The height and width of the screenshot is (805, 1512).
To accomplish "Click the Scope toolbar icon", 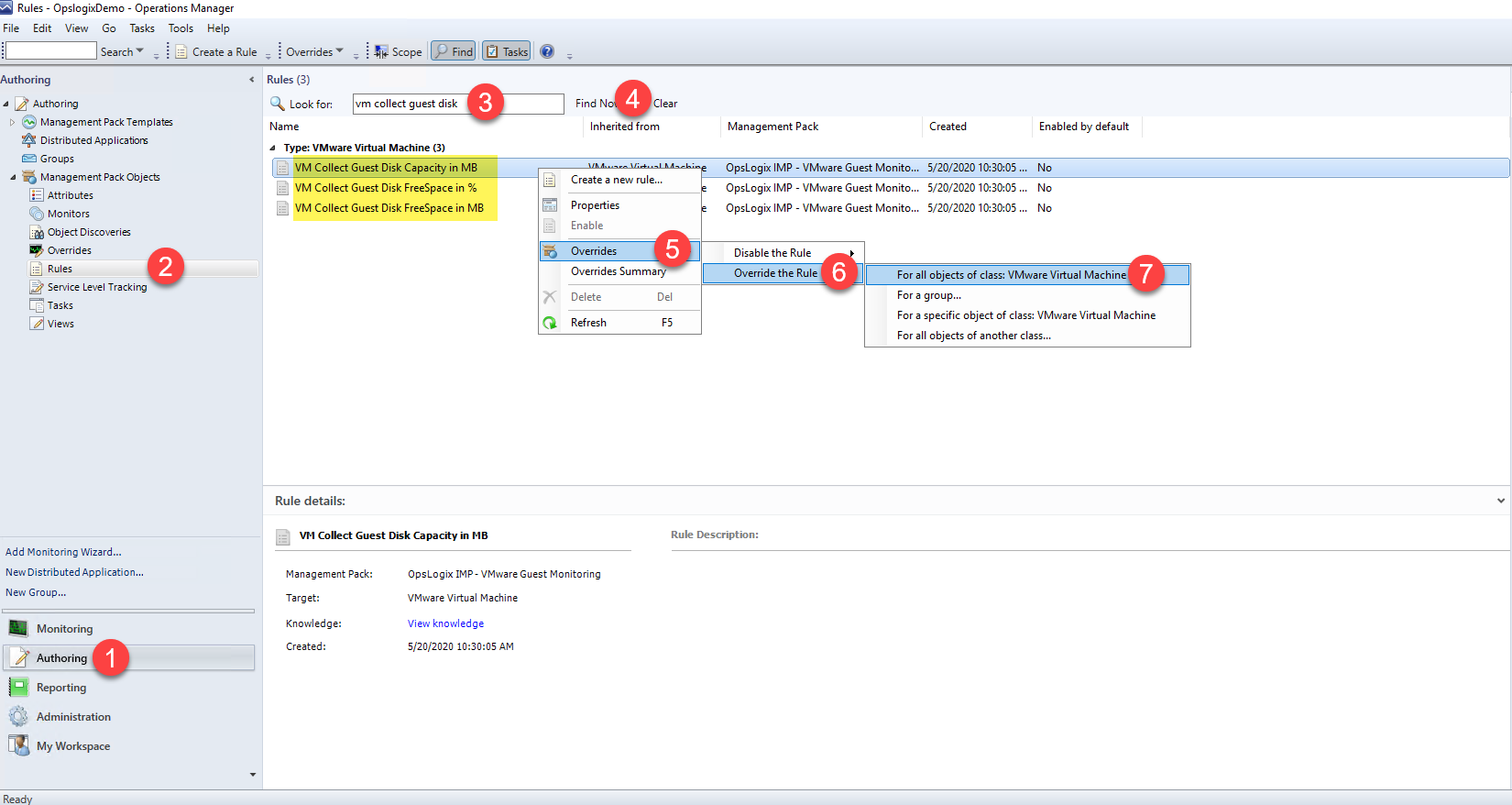I will 381,51.
